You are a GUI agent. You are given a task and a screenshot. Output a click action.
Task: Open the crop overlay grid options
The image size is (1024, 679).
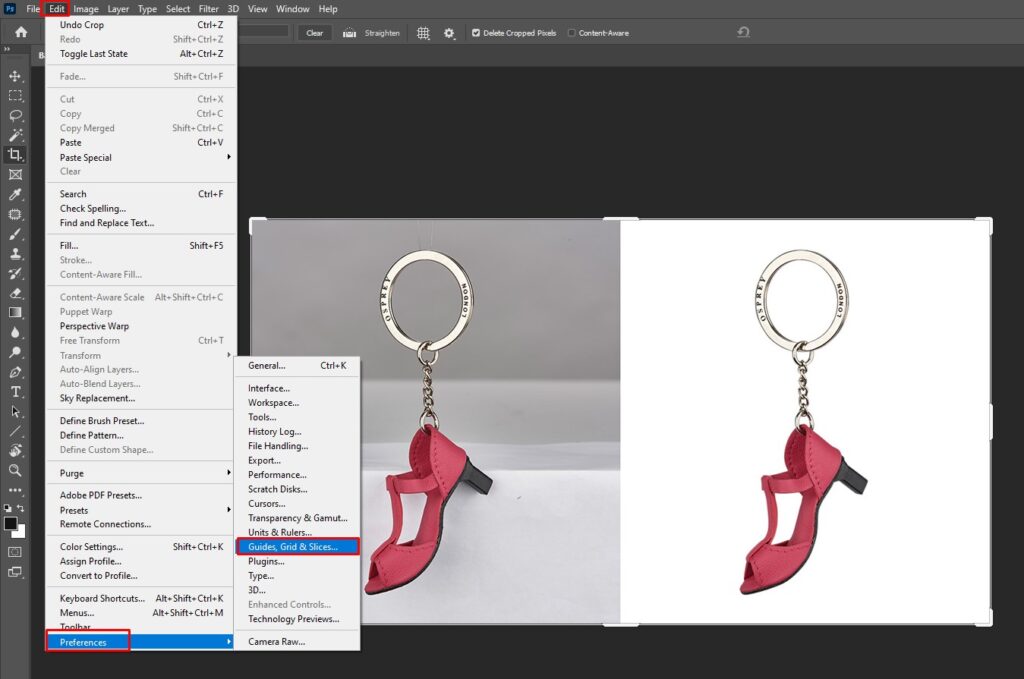(x=424, y=32)
